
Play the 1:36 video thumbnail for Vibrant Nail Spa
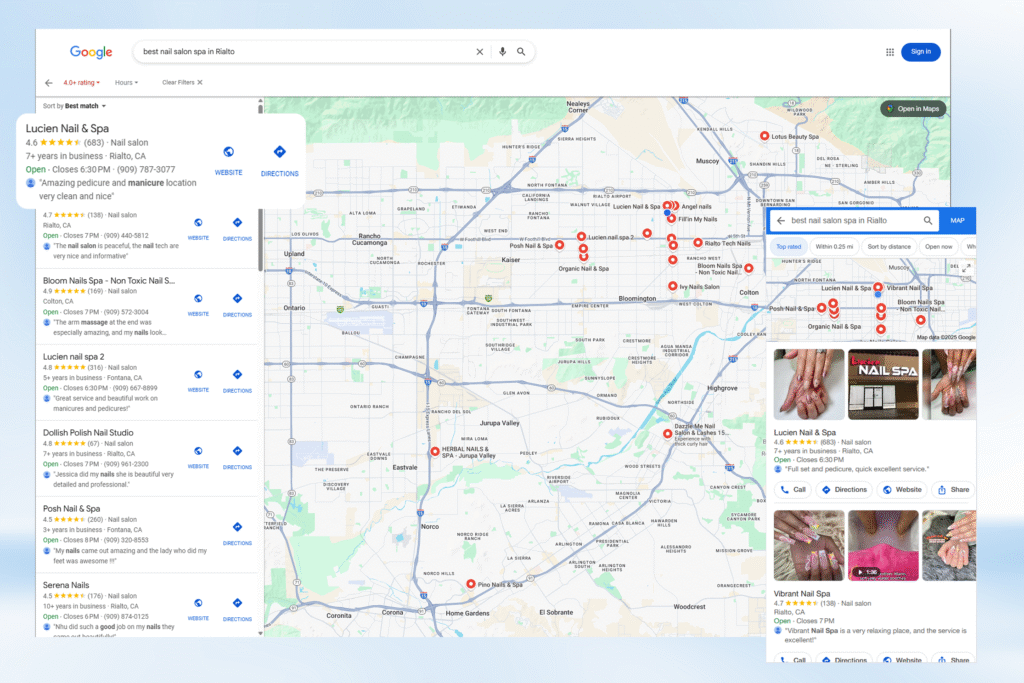point(883,545)
